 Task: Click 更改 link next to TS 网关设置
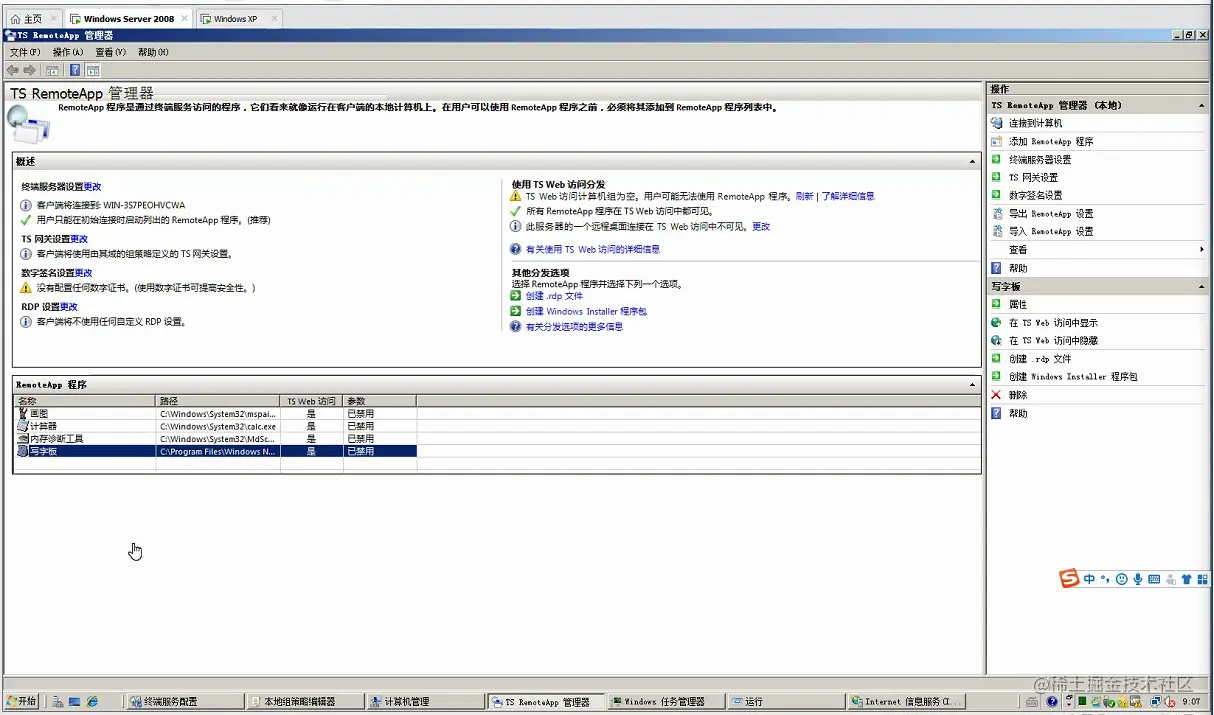[x=79, y=239]
